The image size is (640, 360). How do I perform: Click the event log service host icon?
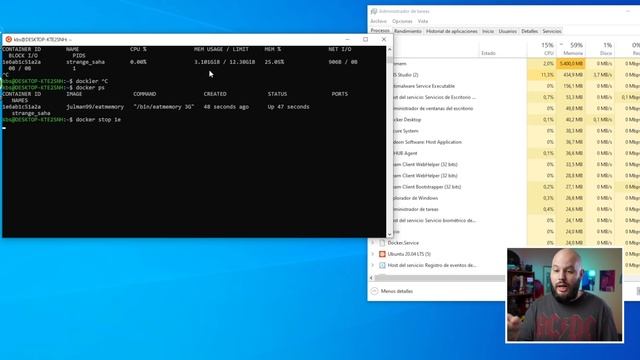coord(382,265)
